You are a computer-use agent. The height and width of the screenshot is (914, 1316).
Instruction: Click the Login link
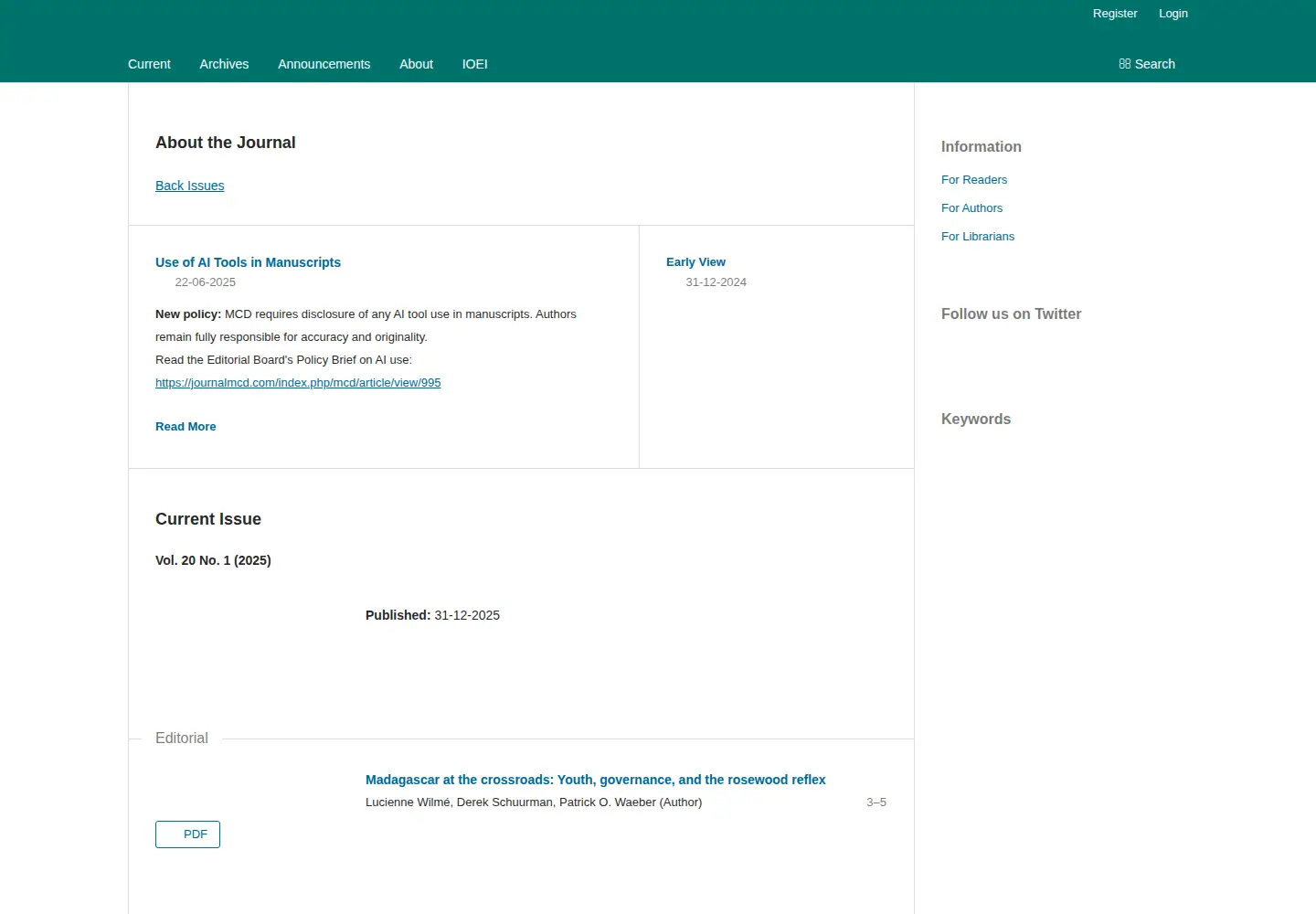coord(1173,14)
